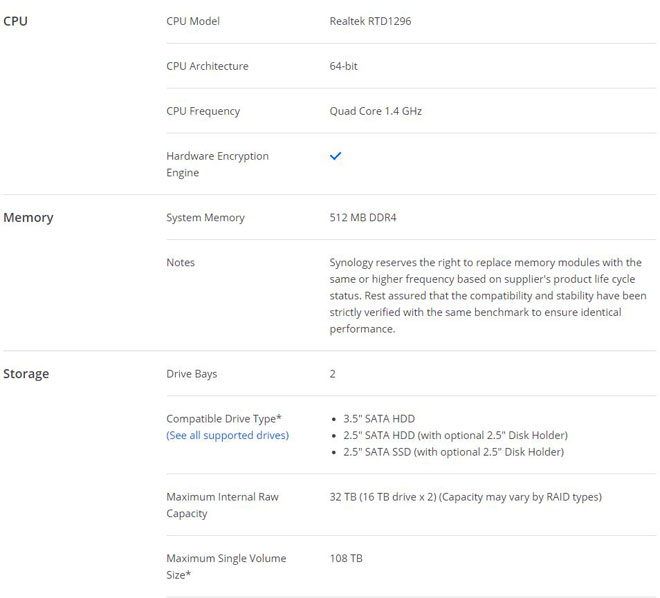The height and width of the screenshot is (598, 660).
Task: Open the See all supported drives link
Action: (228, 436)
